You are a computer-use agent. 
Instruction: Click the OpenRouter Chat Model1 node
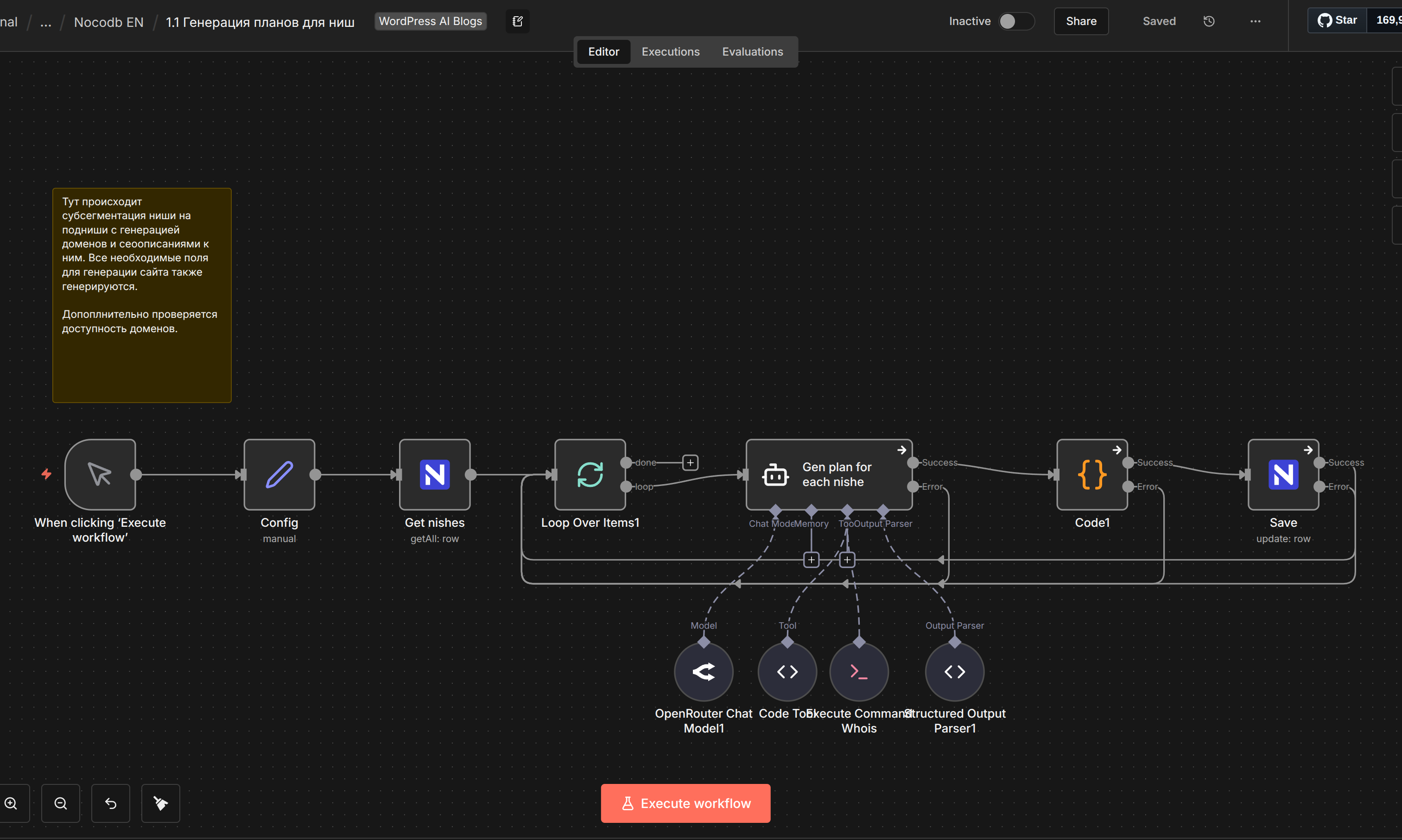coord(703,672)
